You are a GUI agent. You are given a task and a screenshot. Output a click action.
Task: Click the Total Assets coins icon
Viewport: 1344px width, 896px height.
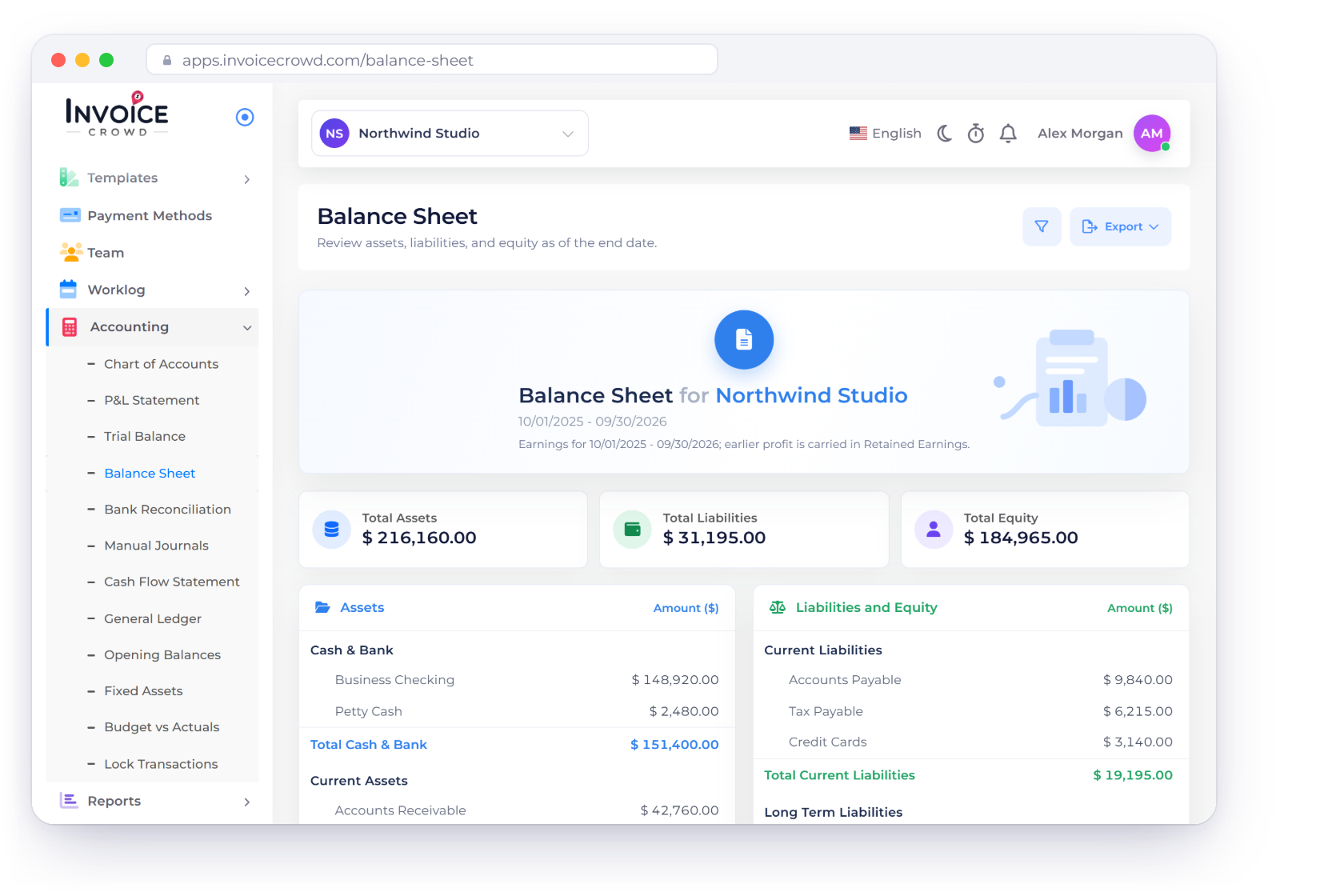tap(331, 530)
